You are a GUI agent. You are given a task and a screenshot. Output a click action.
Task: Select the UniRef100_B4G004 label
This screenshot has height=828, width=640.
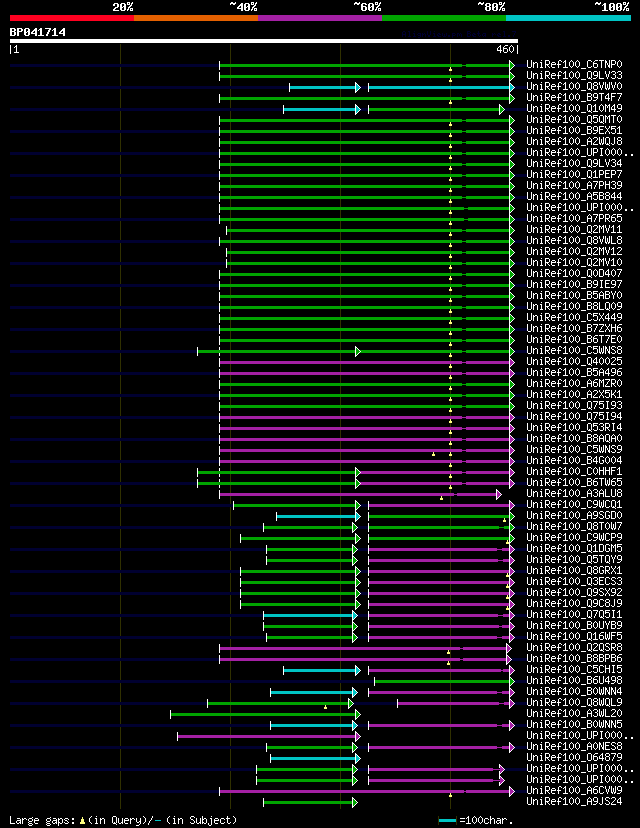[574, 460]
